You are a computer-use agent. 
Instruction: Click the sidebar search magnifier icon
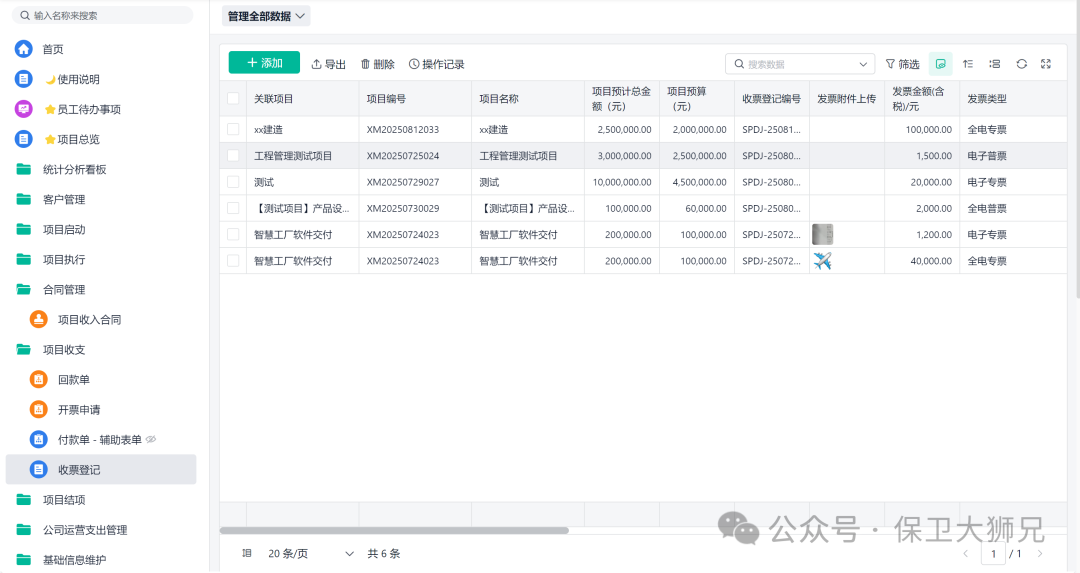point(25,15)
